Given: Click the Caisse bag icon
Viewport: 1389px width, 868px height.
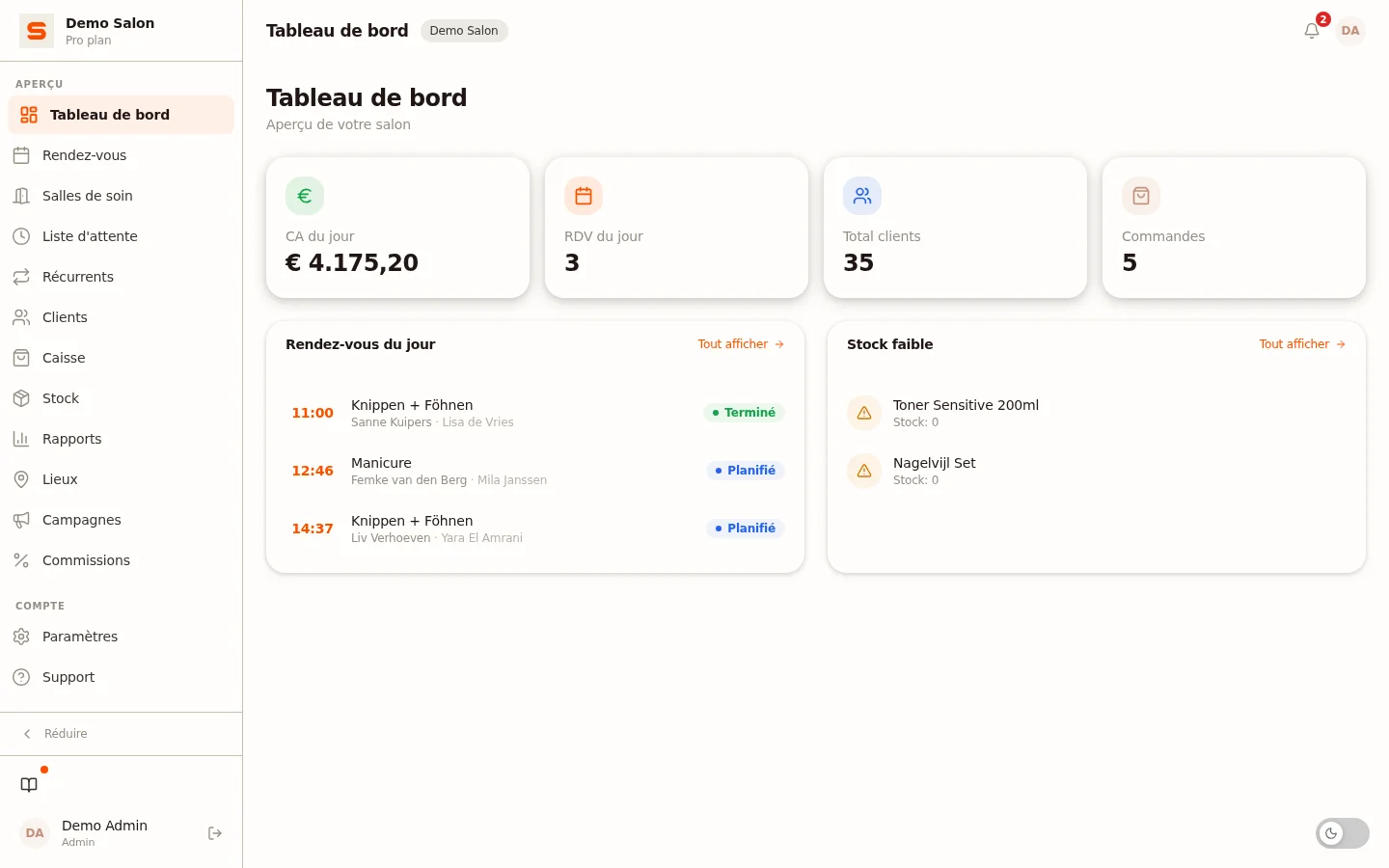Looking at the screenshot, I should (x=21, y=358).
